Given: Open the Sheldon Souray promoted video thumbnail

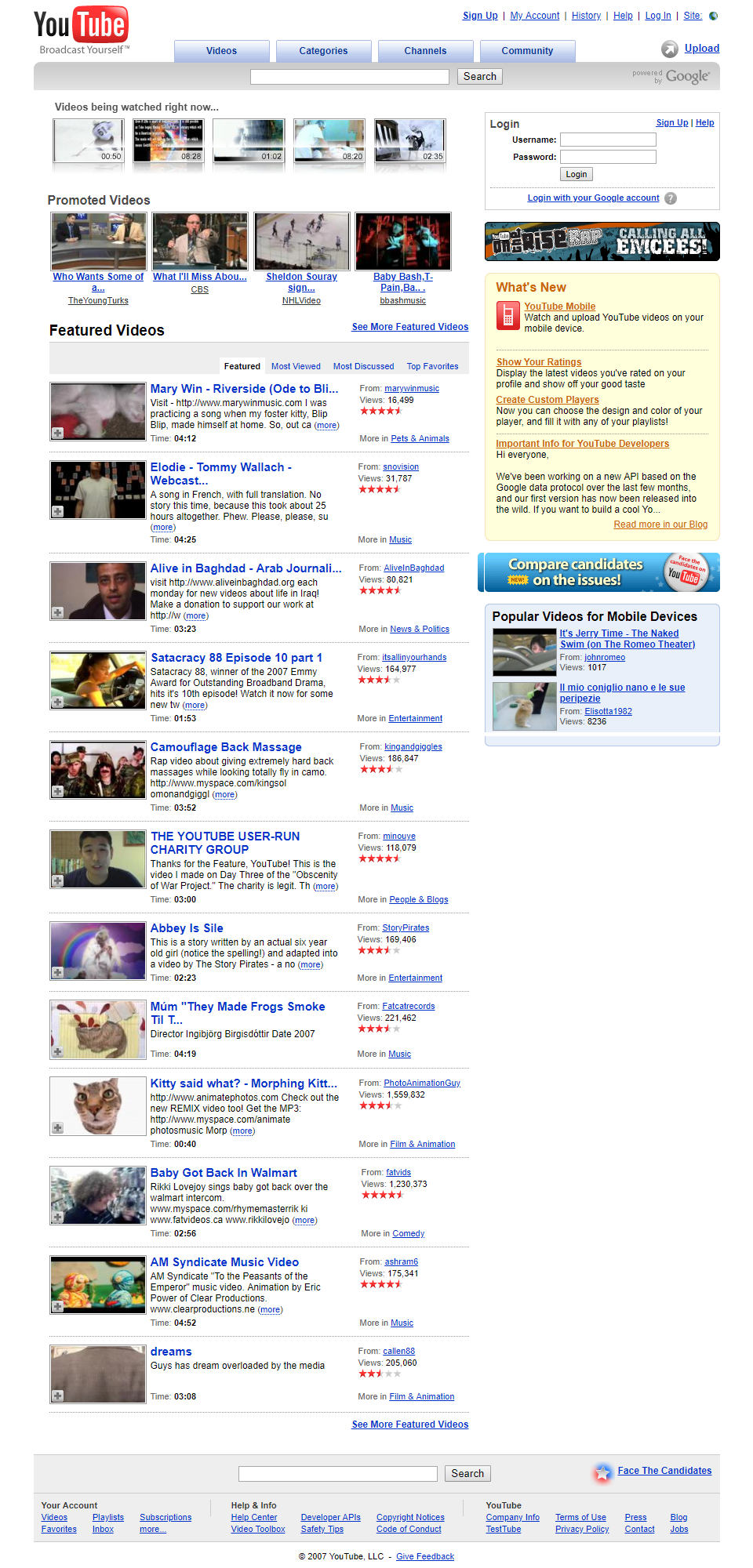Looking at the screenshot, I should coord(301,241).
